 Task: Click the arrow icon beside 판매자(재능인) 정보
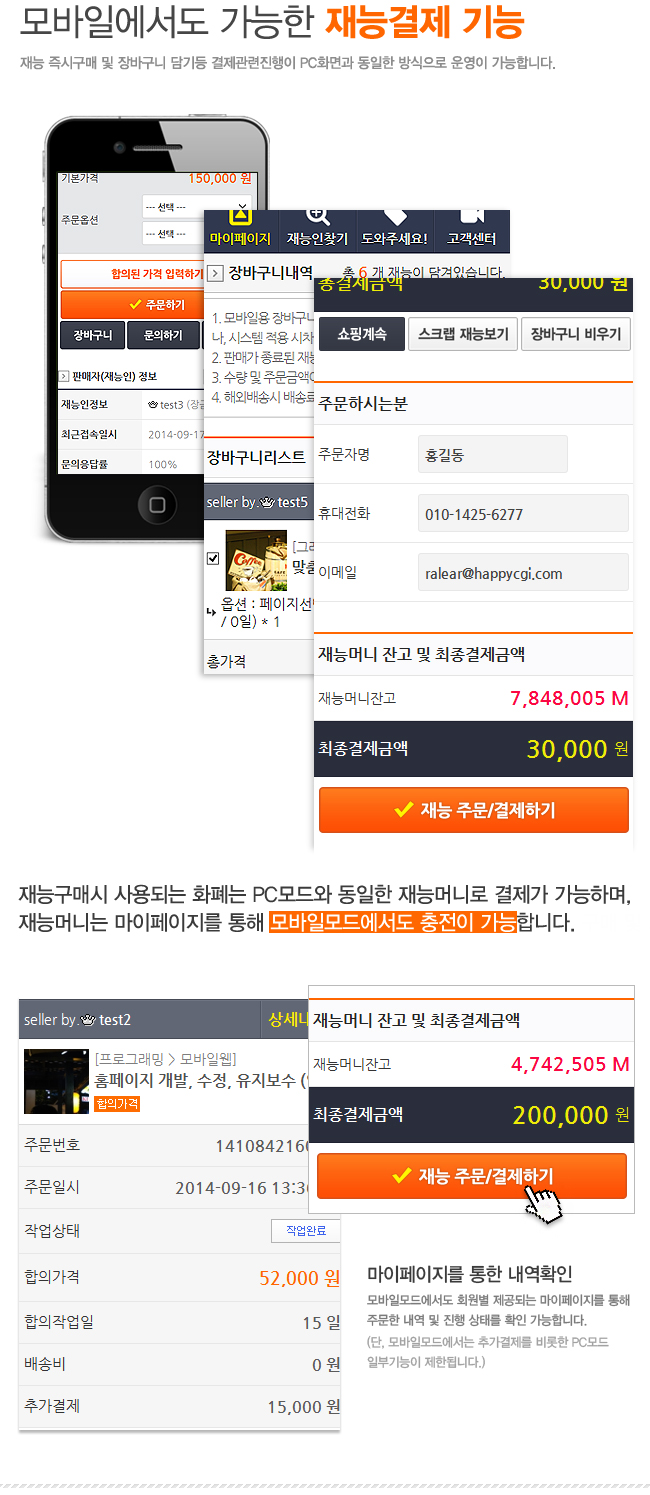click(x=64, y=377)
